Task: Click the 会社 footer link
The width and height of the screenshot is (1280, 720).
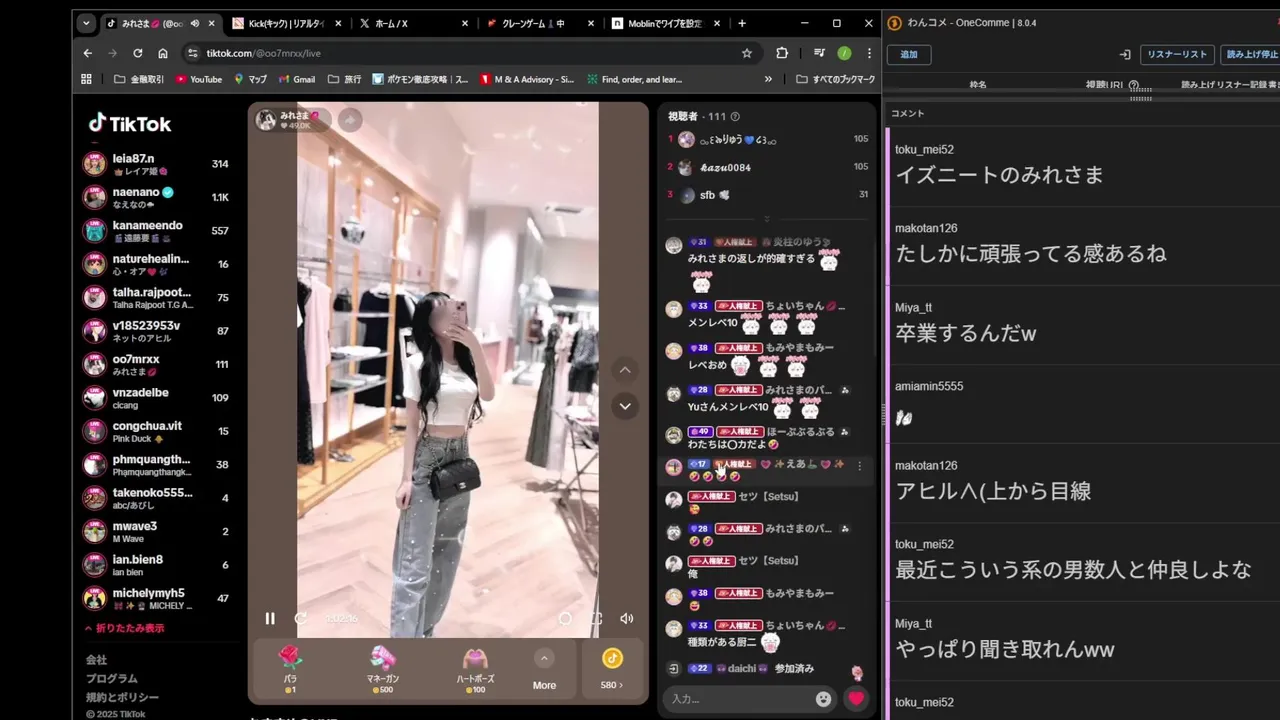Action: coord(96,660)
